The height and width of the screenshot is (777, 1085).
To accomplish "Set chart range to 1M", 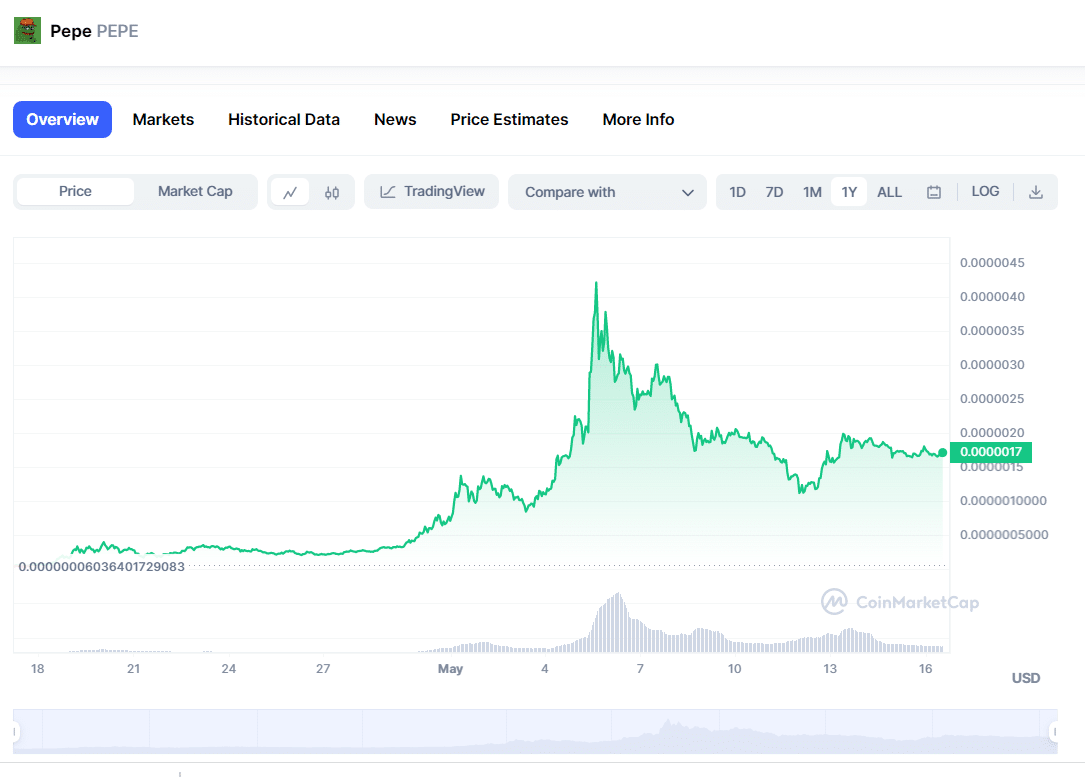I will click(812, 192).
